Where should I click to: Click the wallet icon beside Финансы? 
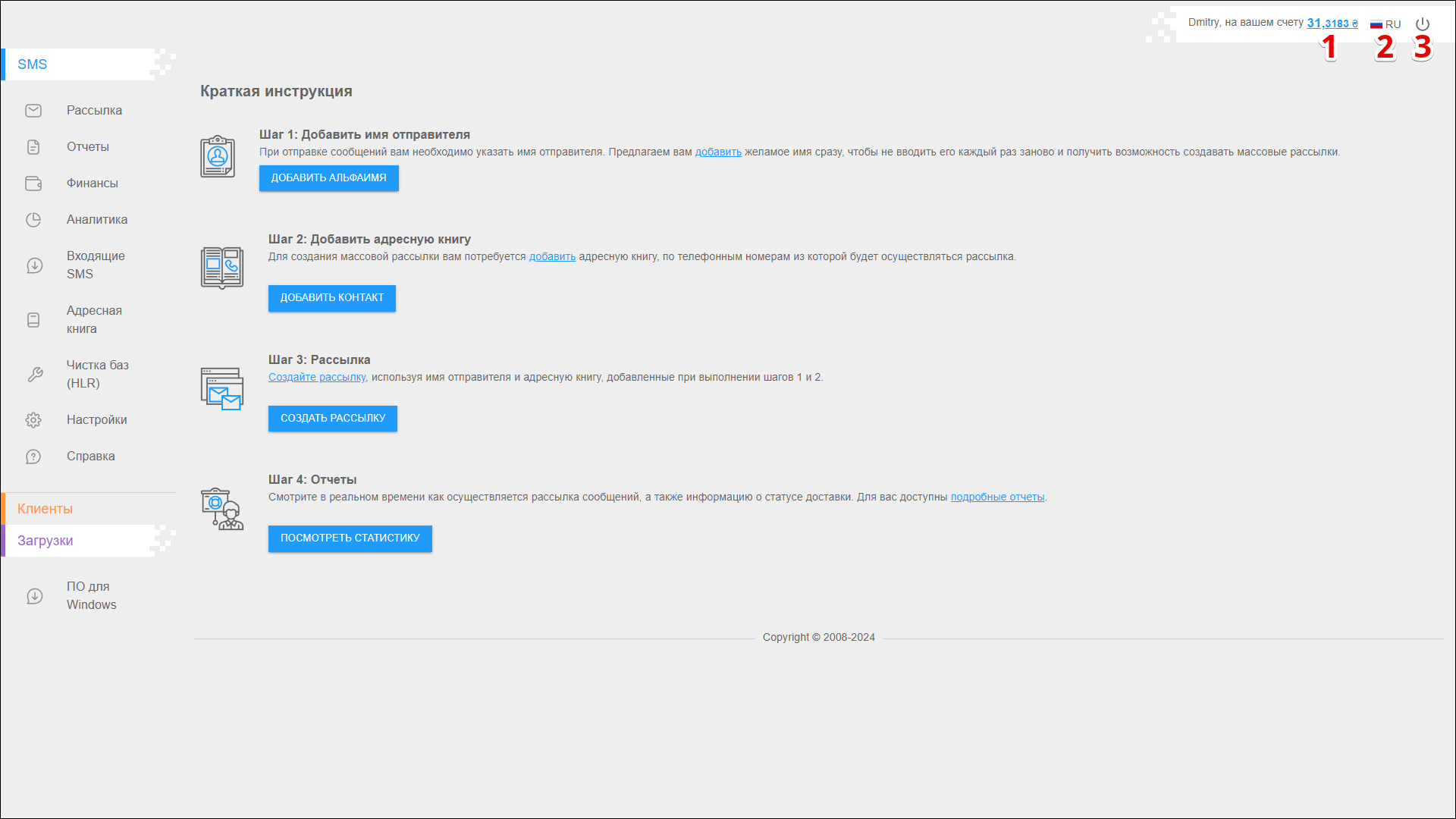[x=33, y=184]
